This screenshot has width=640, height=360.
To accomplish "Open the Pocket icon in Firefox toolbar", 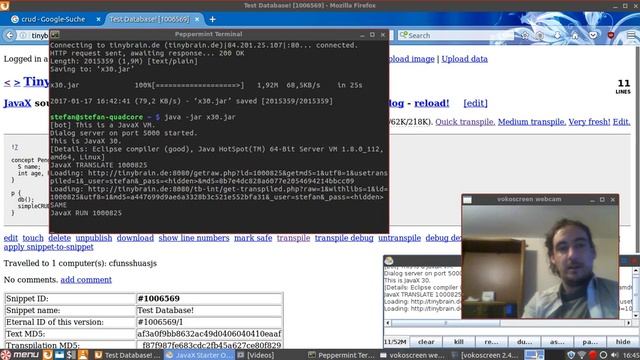I will click(x=593, y=36).
